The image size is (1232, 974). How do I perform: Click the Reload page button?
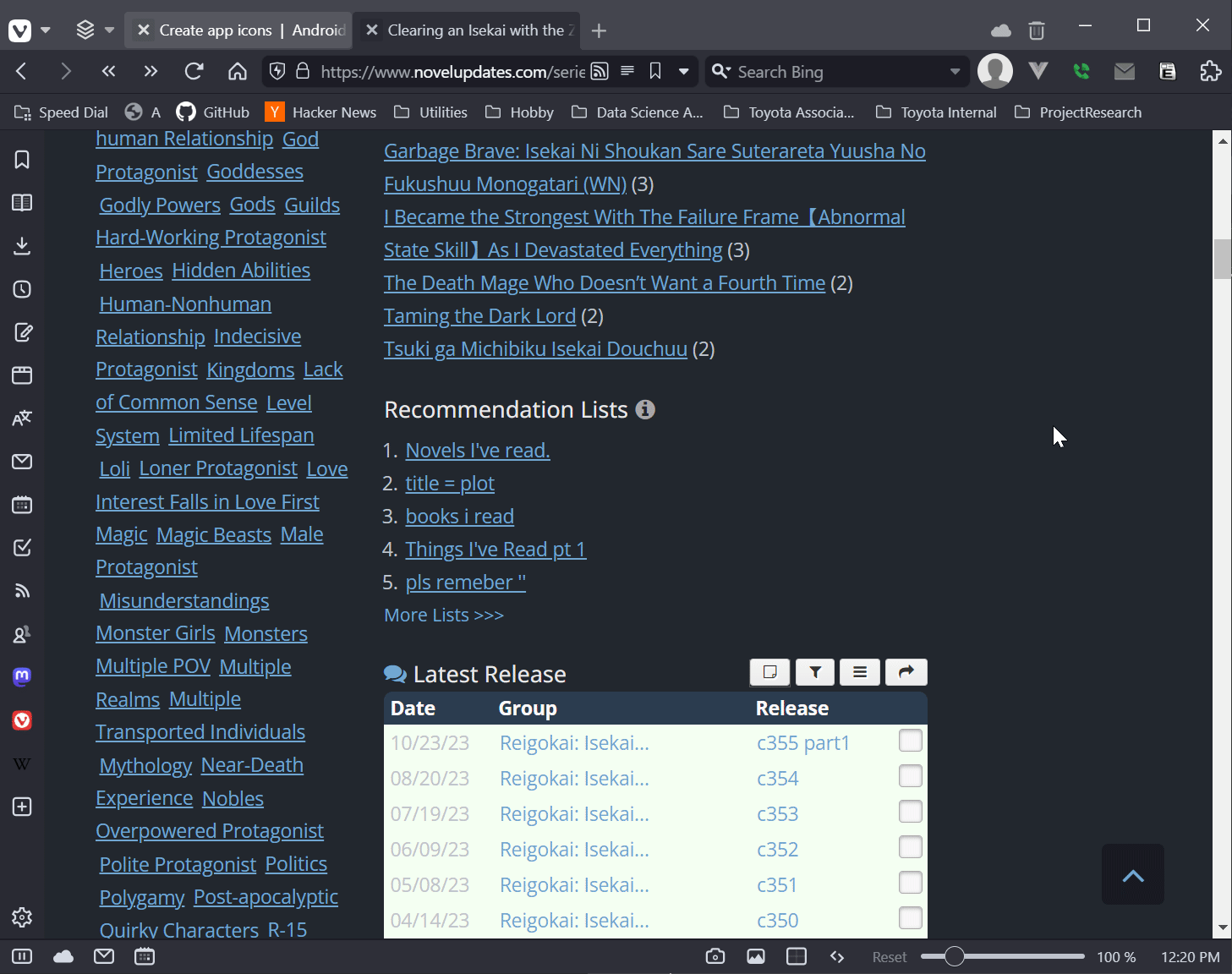[x=194, y=72]
